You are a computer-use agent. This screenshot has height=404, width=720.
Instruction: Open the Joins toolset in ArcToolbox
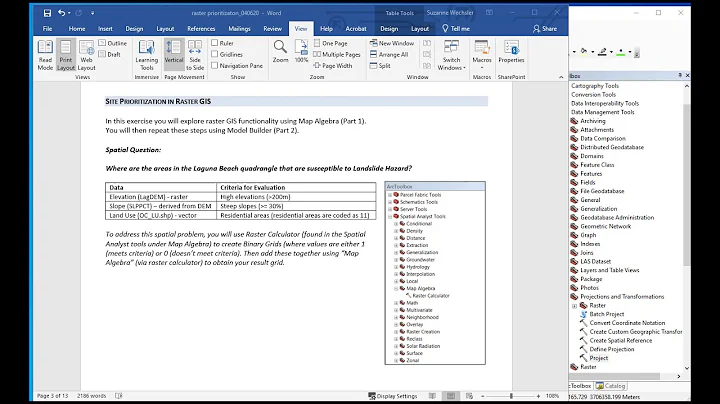(586, 252)
